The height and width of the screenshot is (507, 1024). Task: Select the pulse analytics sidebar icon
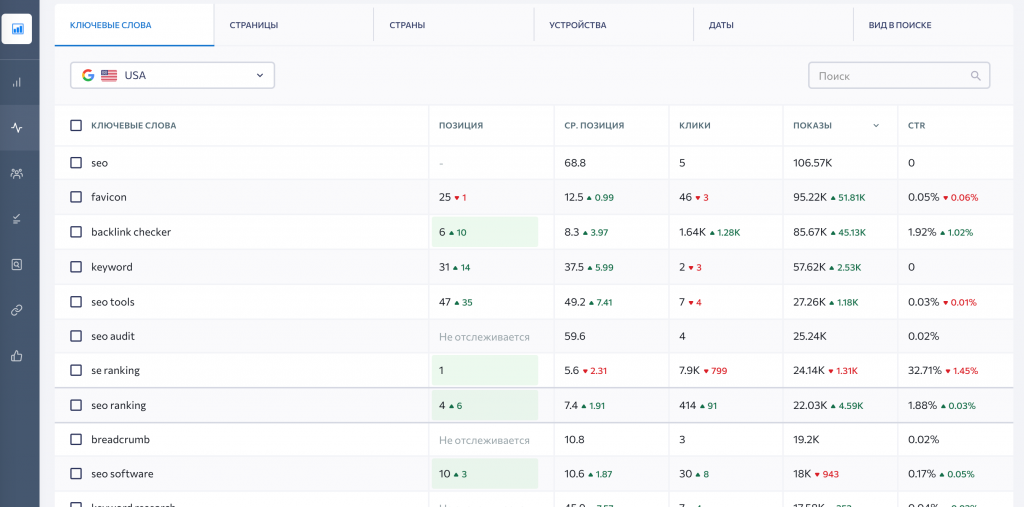tap(17, 128)
